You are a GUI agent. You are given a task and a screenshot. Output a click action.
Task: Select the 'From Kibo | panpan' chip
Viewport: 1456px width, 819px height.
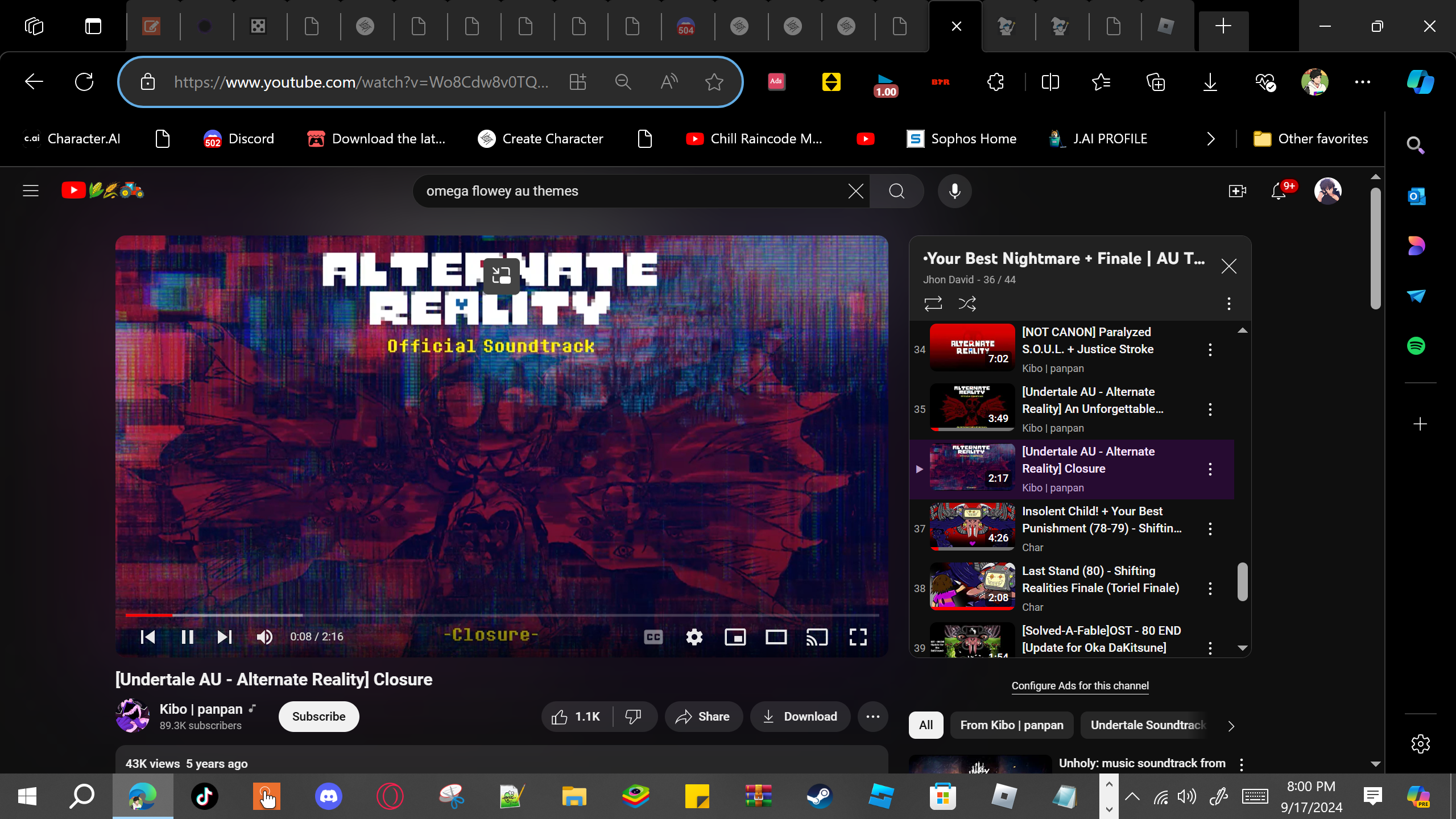[x=1011, y=725]
